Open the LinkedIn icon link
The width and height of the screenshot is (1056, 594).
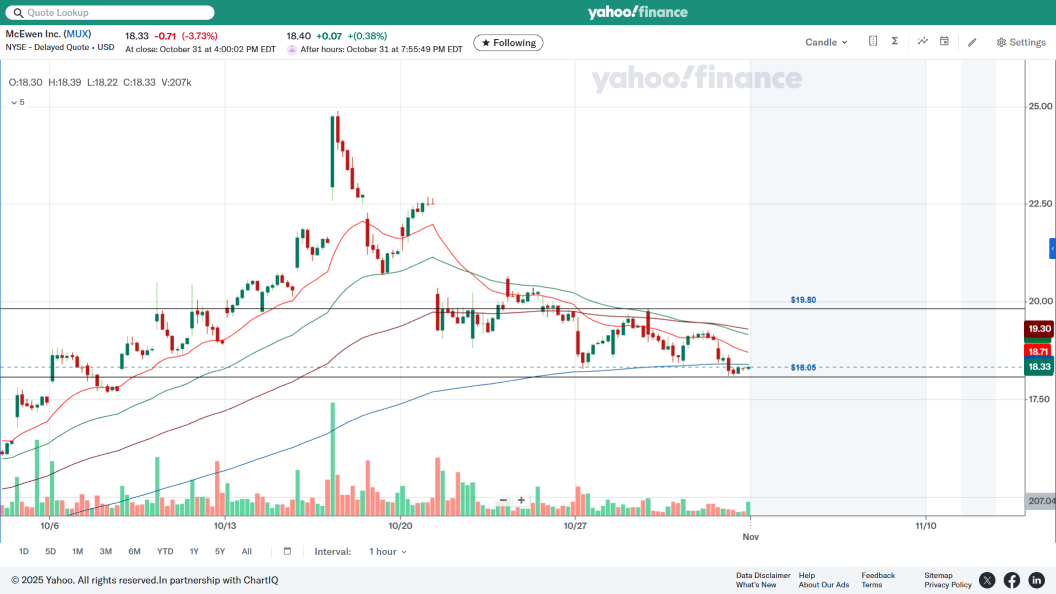pyautogui.click(x=1036, y=580)
